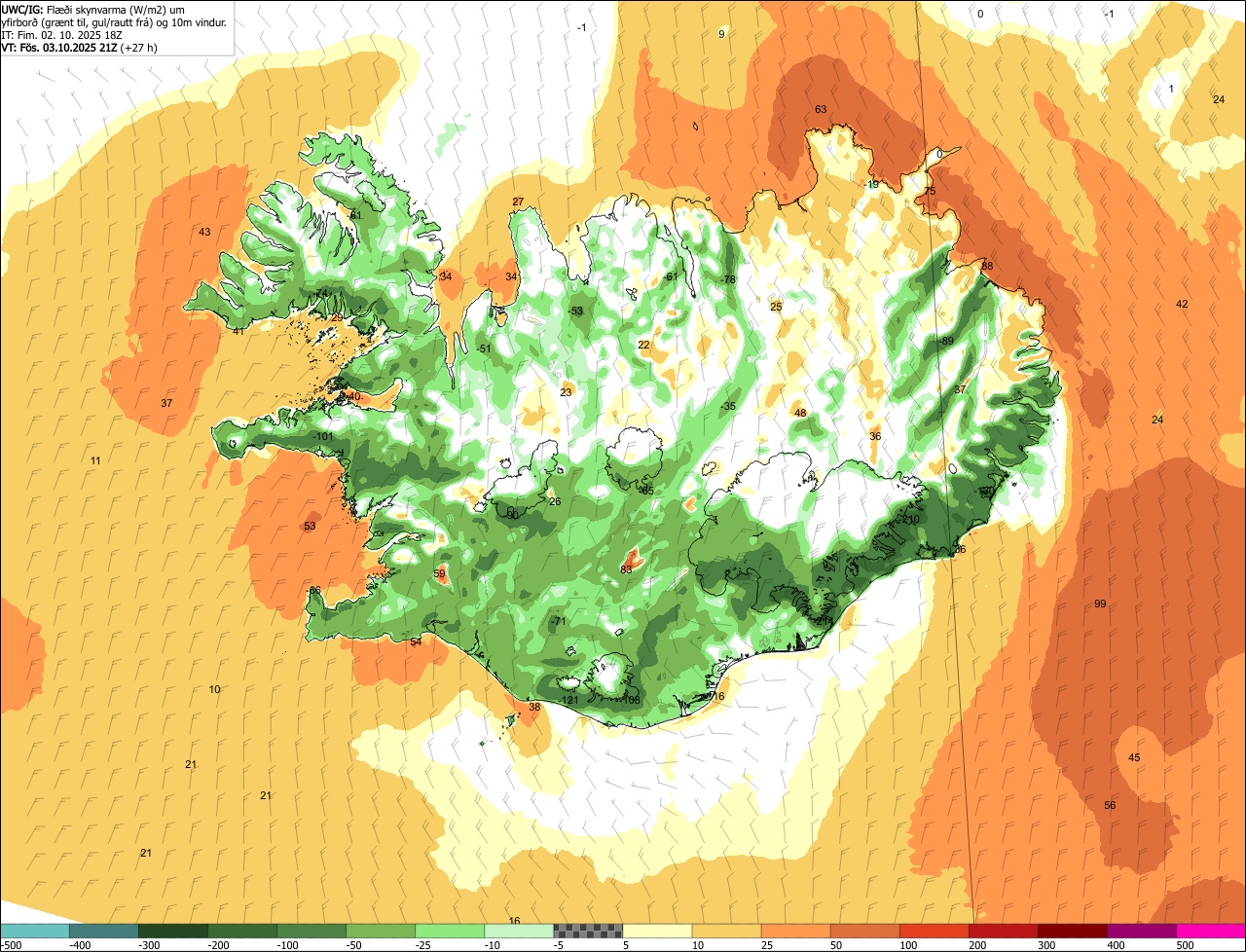Click the map value 45 in the southeast ocean
The width and height of the screenshot is (1246, 952).
(x=1134, y=758)
